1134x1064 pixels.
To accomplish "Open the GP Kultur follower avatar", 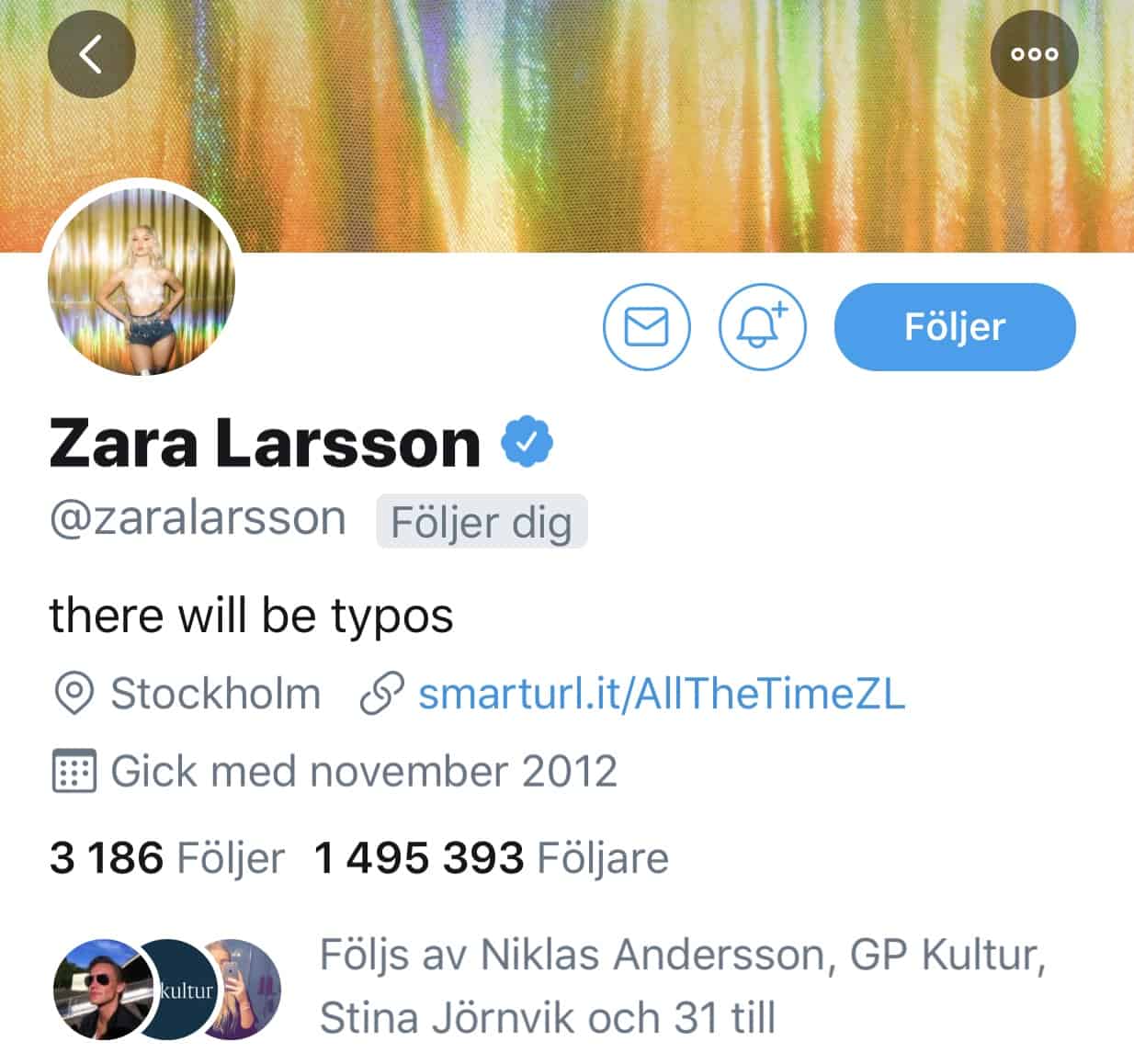I will click(179, 989).
